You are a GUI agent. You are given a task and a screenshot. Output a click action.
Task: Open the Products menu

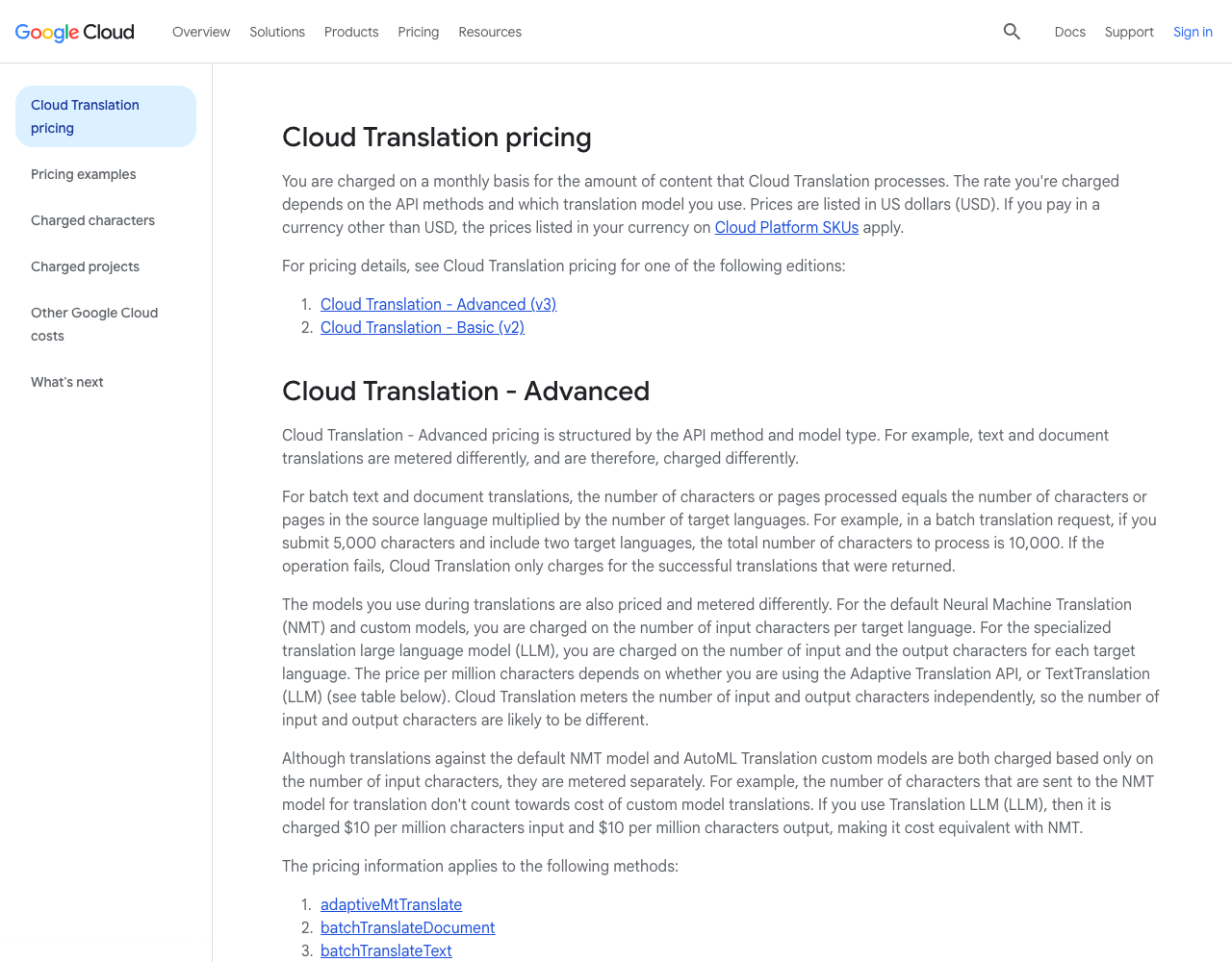coord(351,32)
